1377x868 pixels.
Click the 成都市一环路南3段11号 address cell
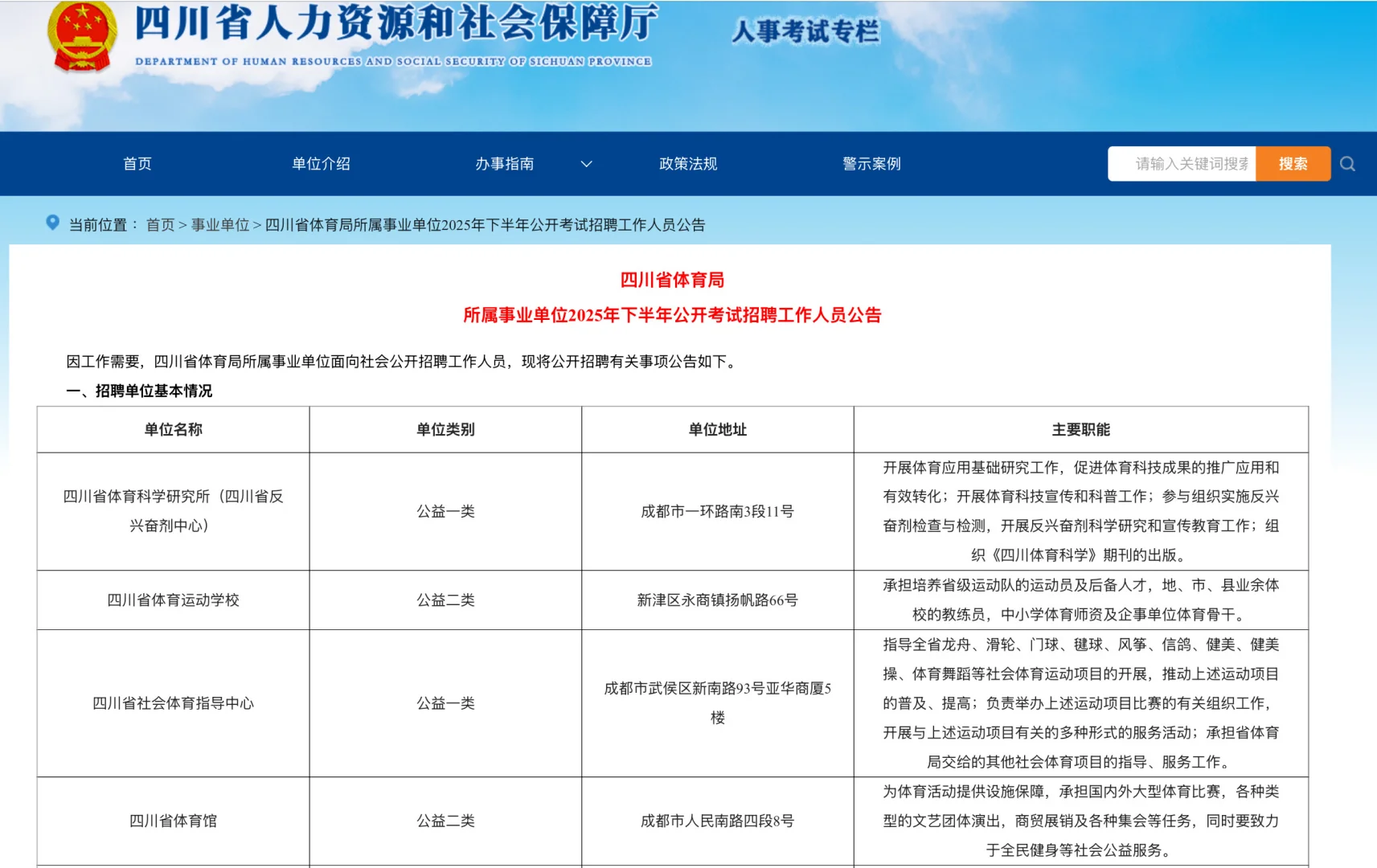tap(717, 511)
